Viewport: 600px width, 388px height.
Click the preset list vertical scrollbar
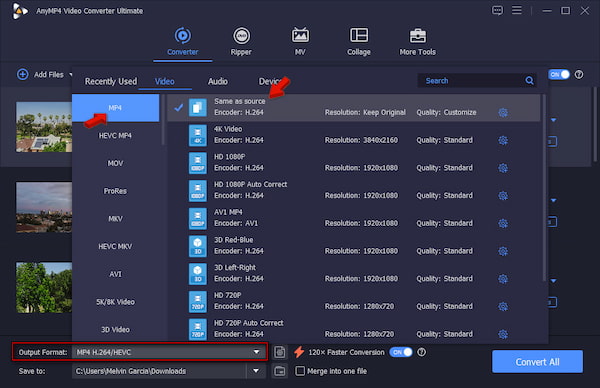544,187
